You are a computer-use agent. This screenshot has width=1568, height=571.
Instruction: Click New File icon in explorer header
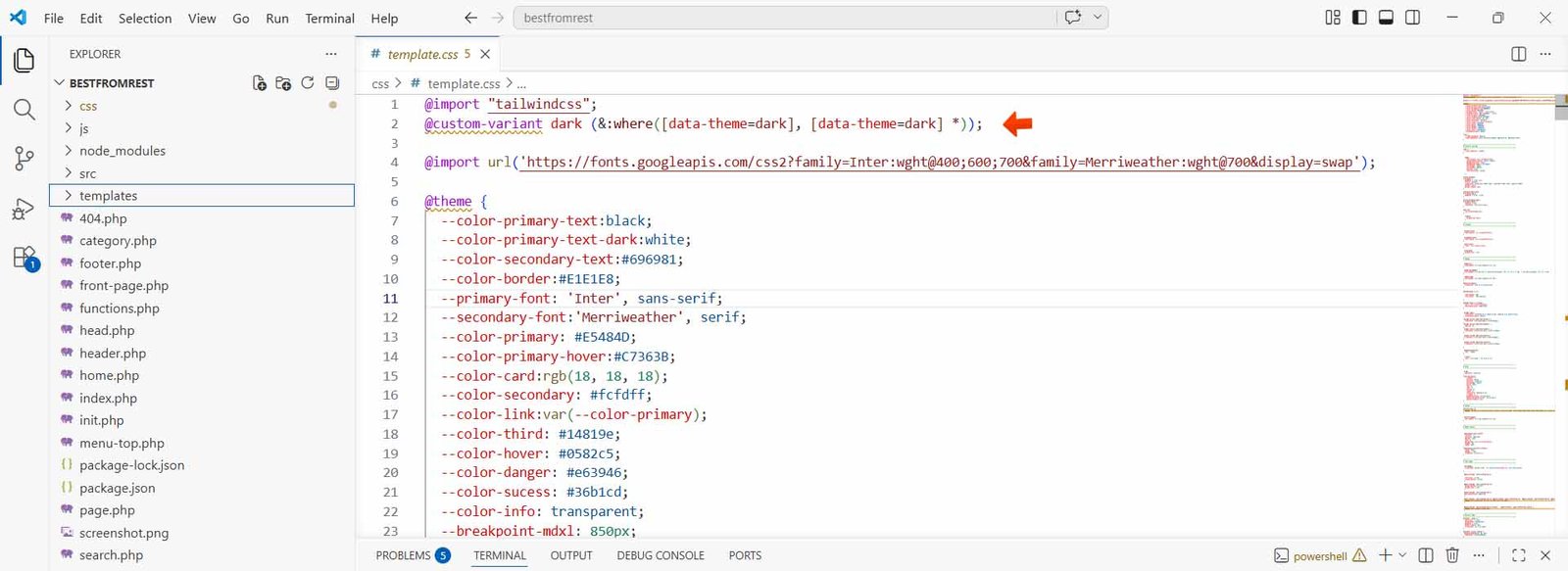260,83
